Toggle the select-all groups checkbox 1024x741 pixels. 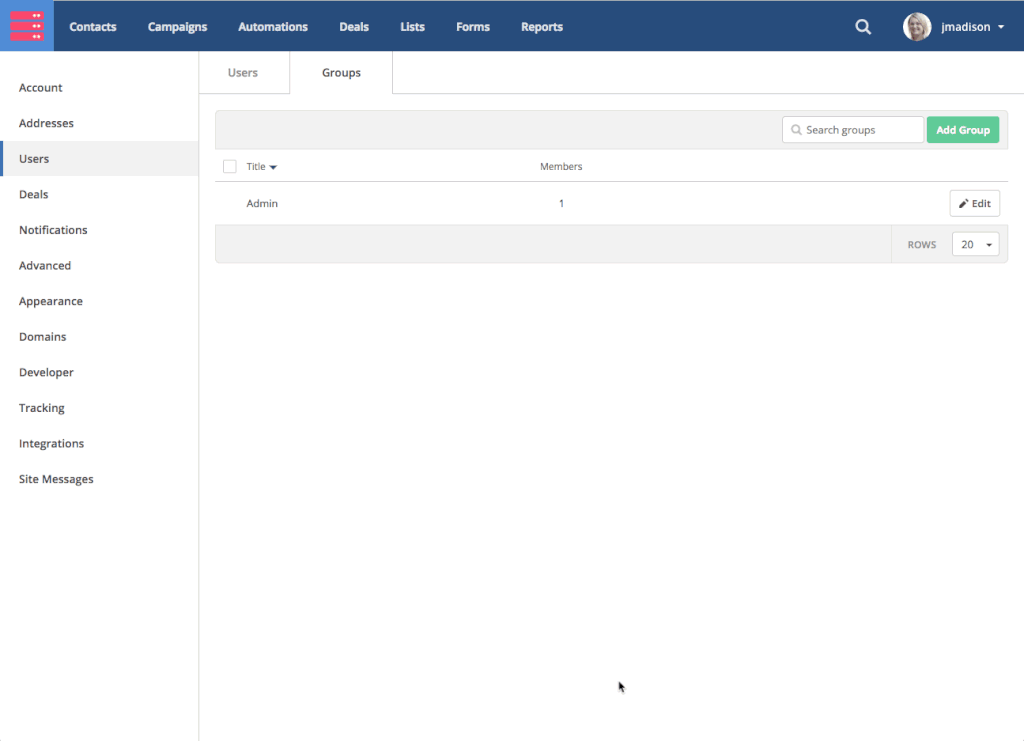[x=230, y=167]
